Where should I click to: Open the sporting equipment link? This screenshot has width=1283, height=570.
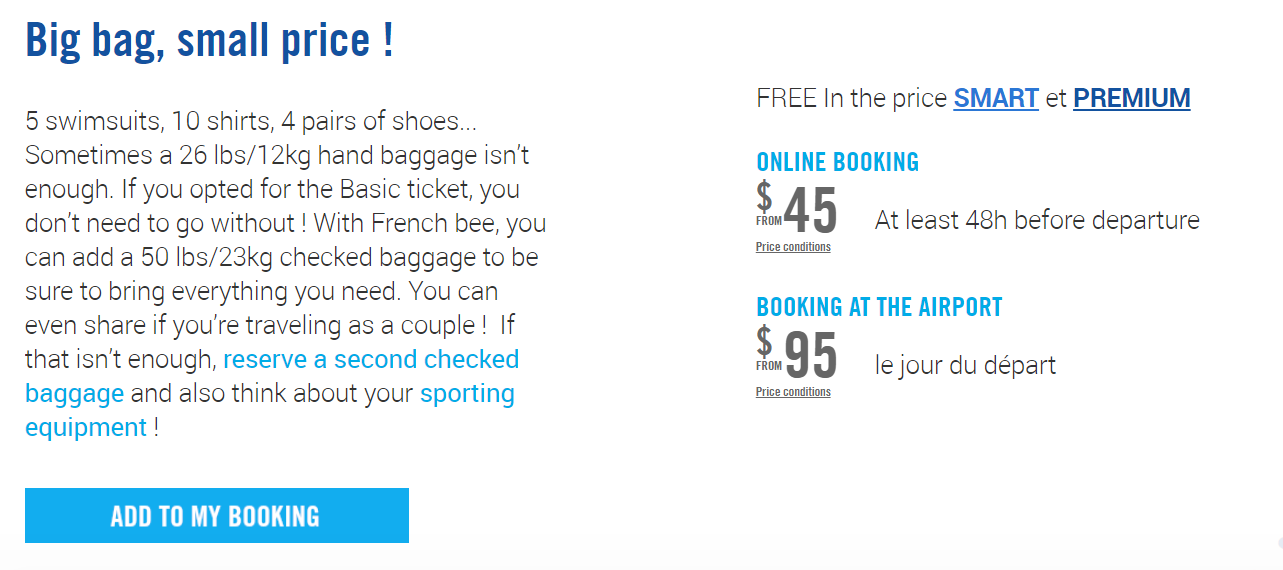pos(270,410)
